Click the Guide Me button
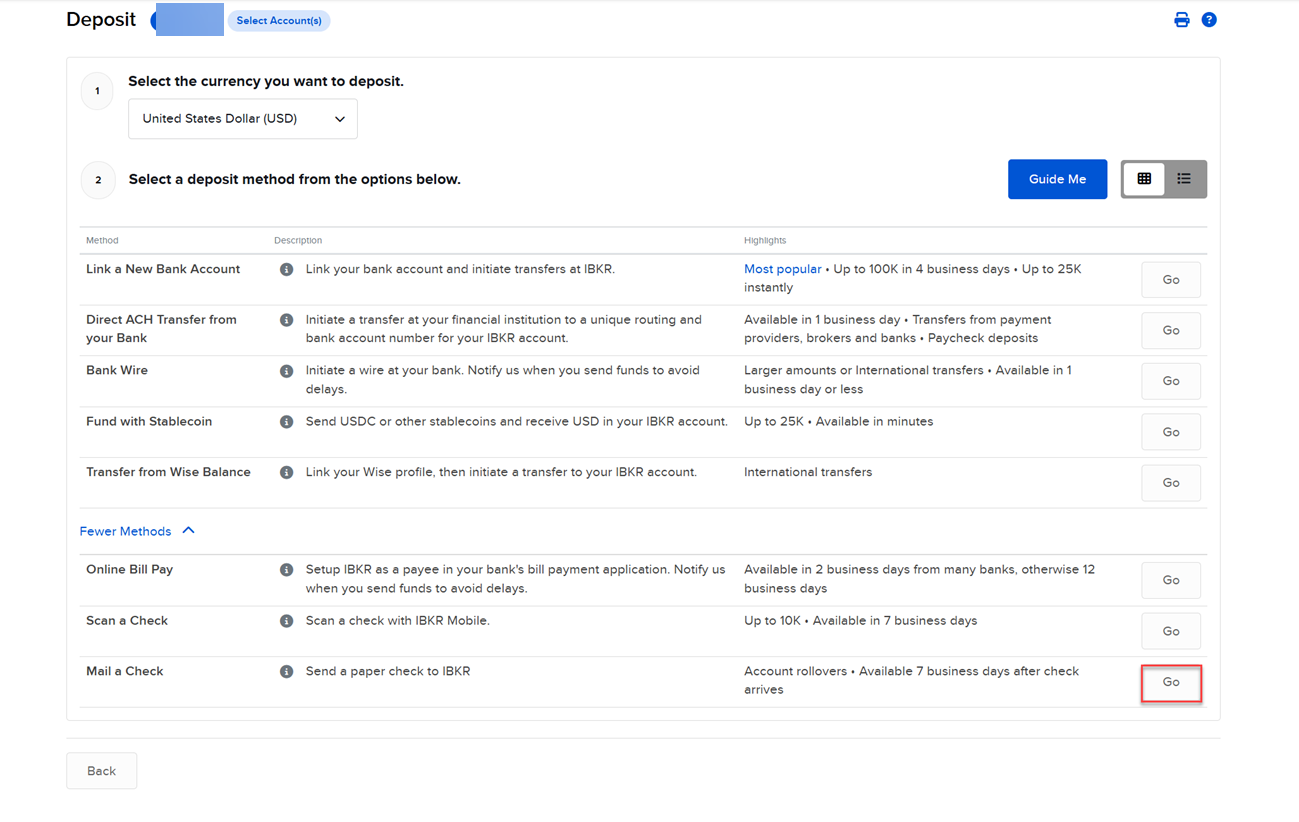The width and height of the screenshot is (1299, 822). [1057, 179]
